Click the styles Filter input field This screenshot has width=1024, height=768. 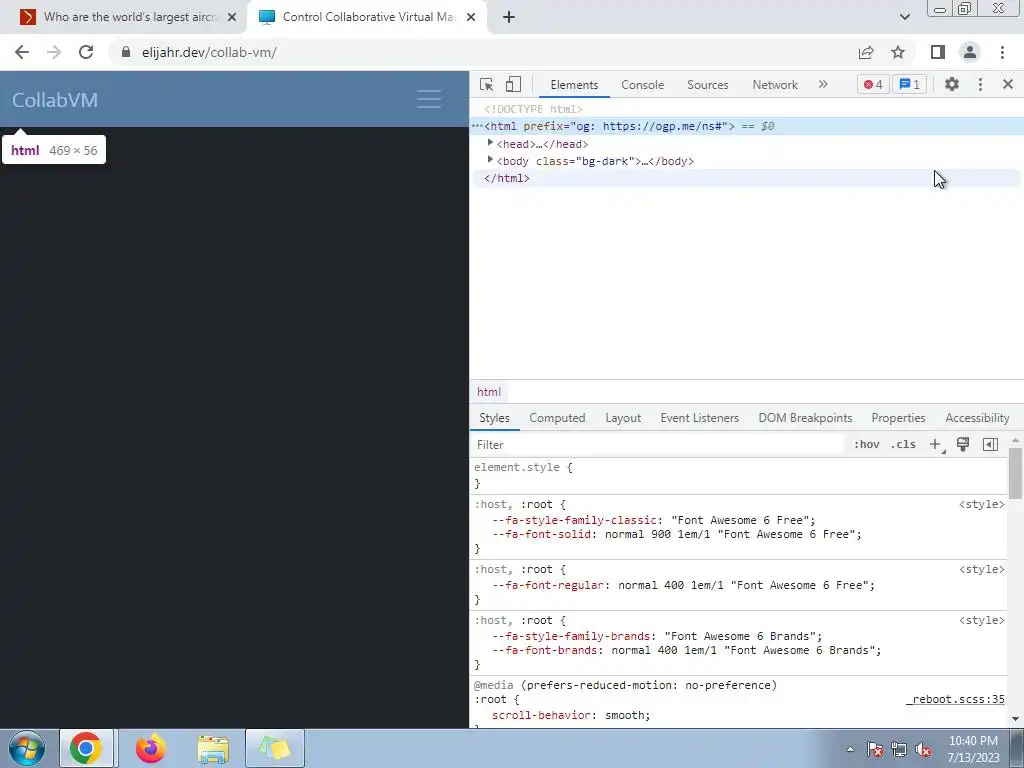point(656,445)
